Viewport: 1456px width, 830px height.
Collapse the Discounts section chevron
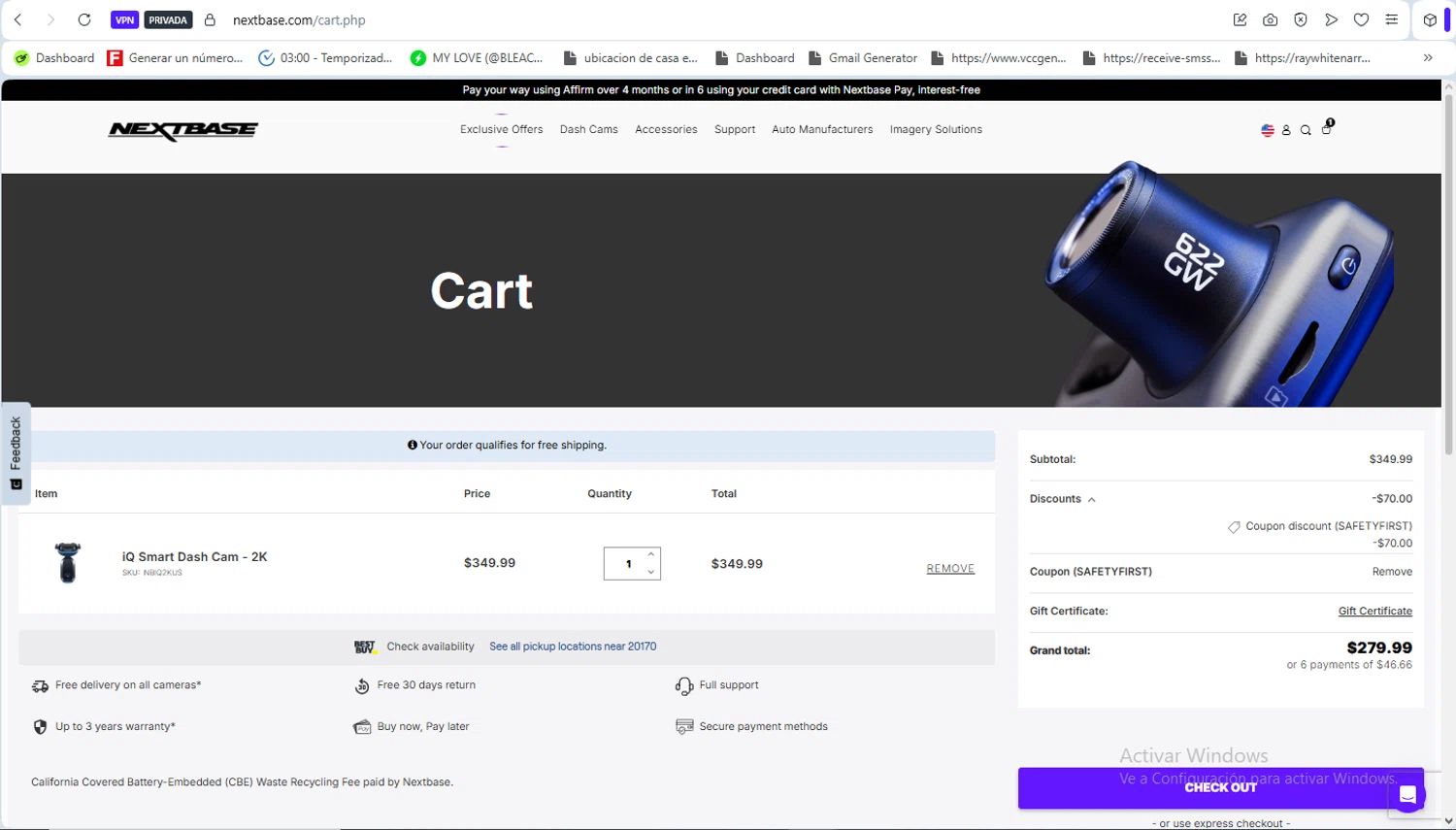tap(1092, 500)
